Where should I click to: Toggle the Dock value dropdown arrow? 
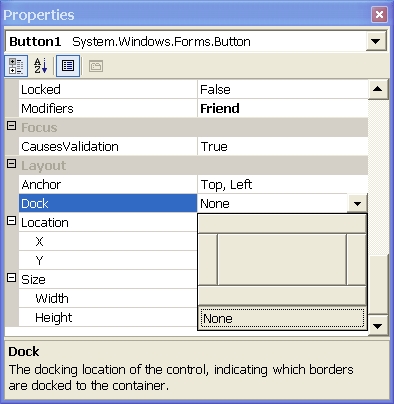pos(357,203)
